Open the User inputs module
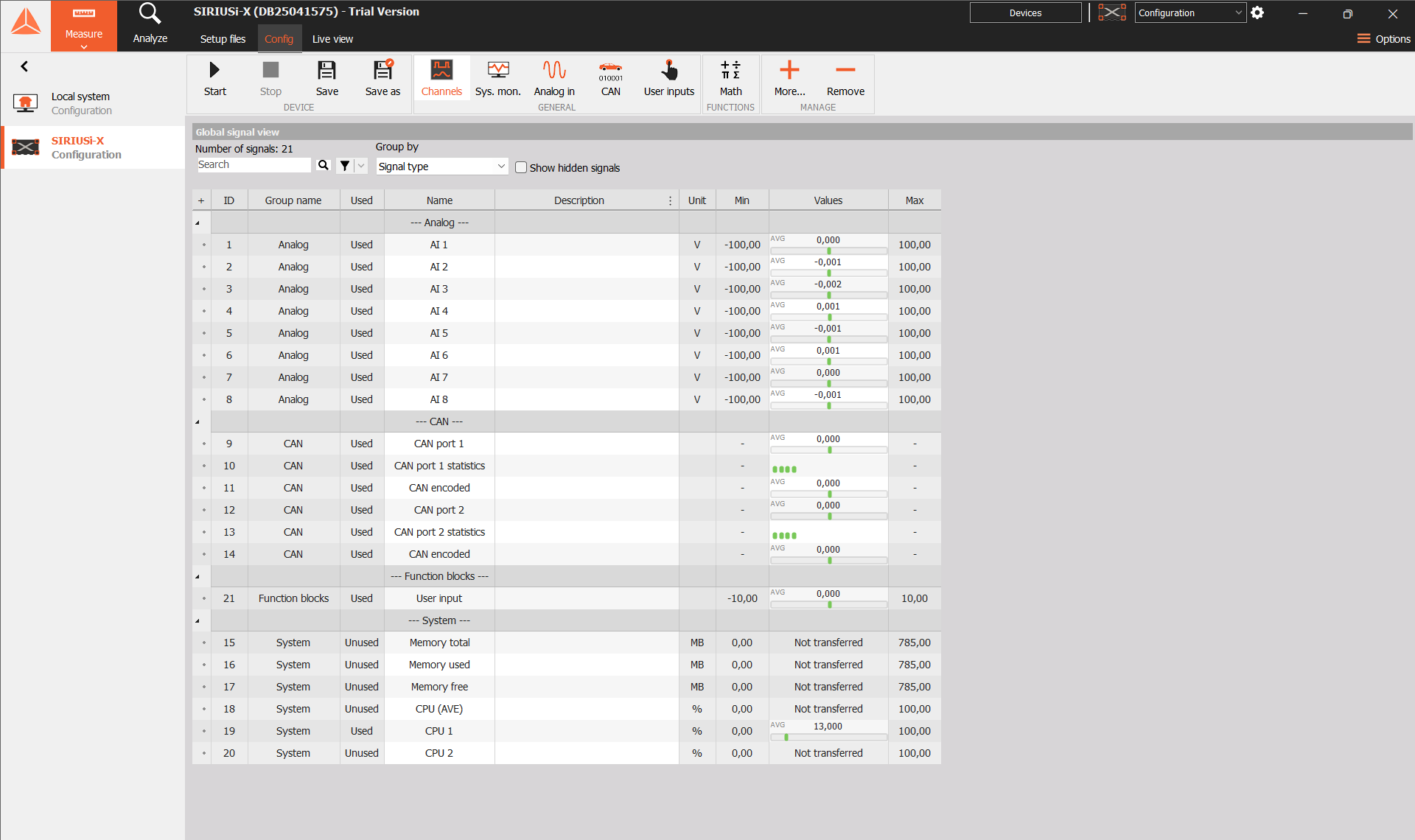 [x=668, y=80]
